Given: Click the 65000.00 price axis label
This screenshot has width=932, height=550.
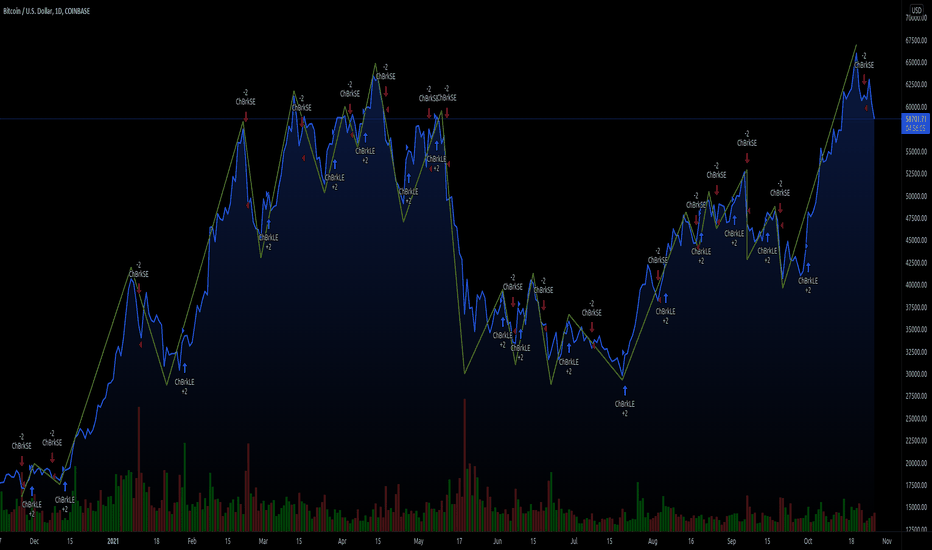Looking at the screenshot, I should click(x=916, y=62).
